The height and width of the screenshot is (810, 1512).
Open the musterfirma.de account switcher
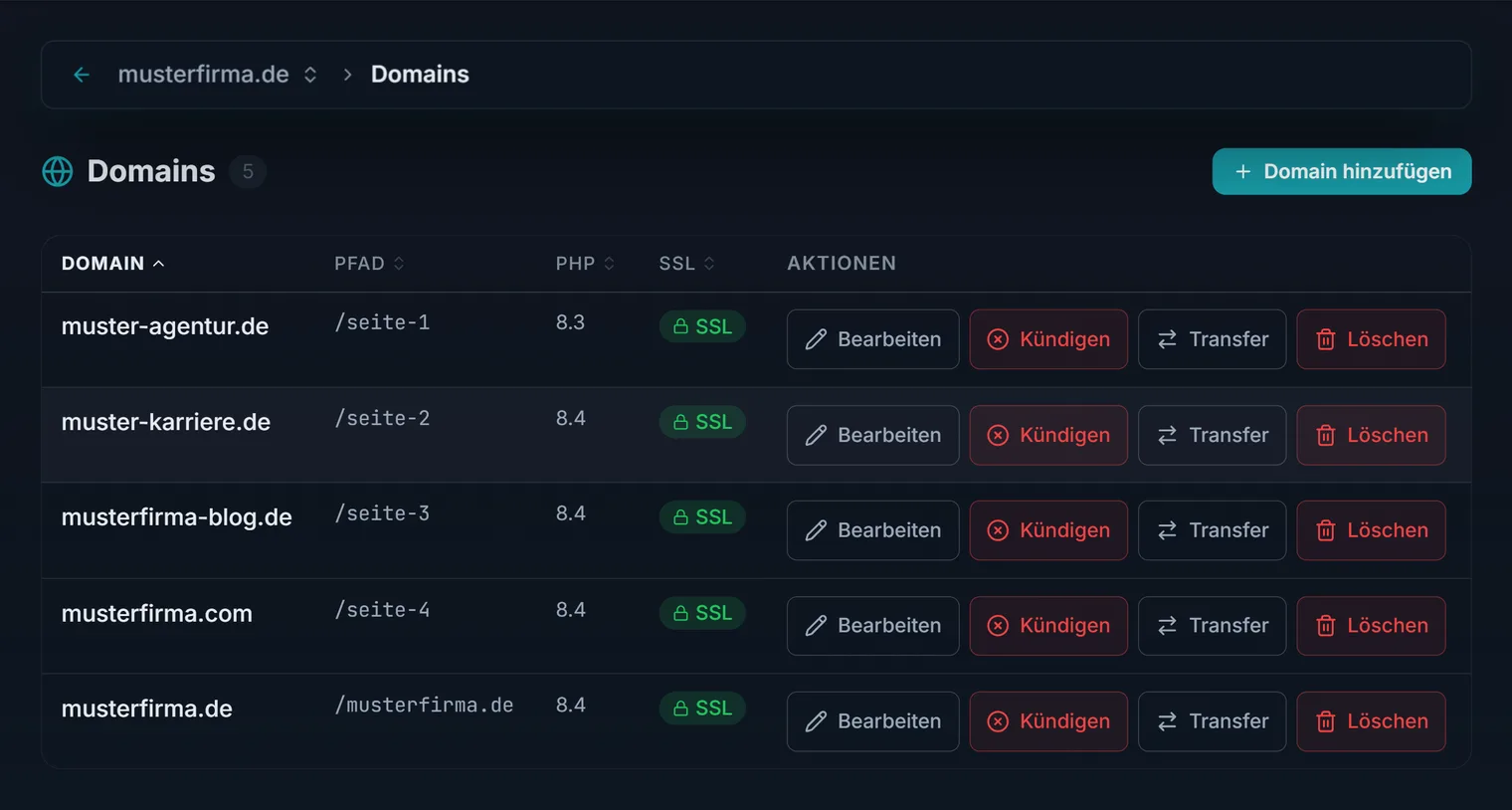(x=217, y=75)
